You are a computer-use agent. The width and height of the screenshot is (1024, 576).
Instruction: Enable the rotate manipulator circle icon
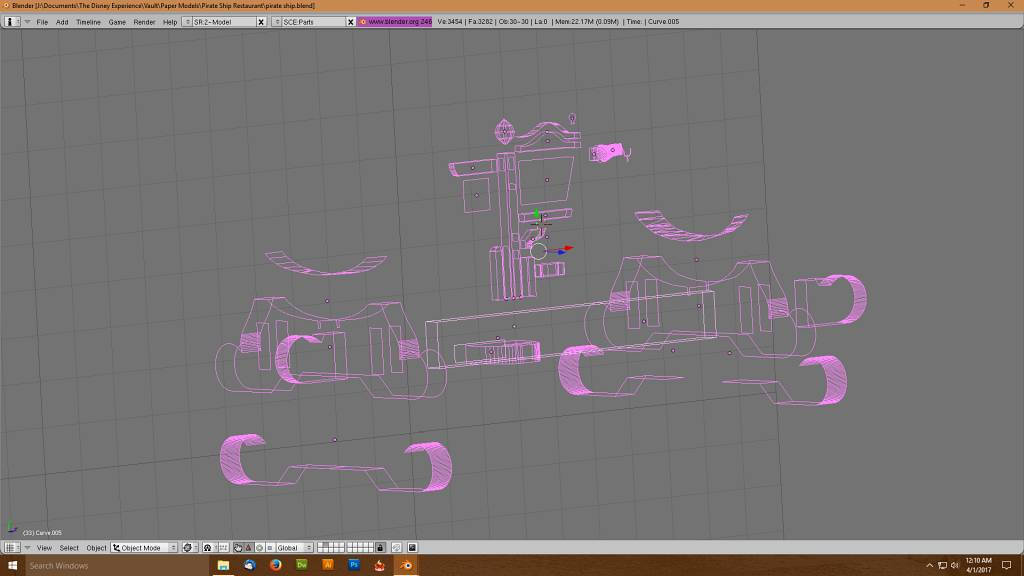[x=259, y=548]
